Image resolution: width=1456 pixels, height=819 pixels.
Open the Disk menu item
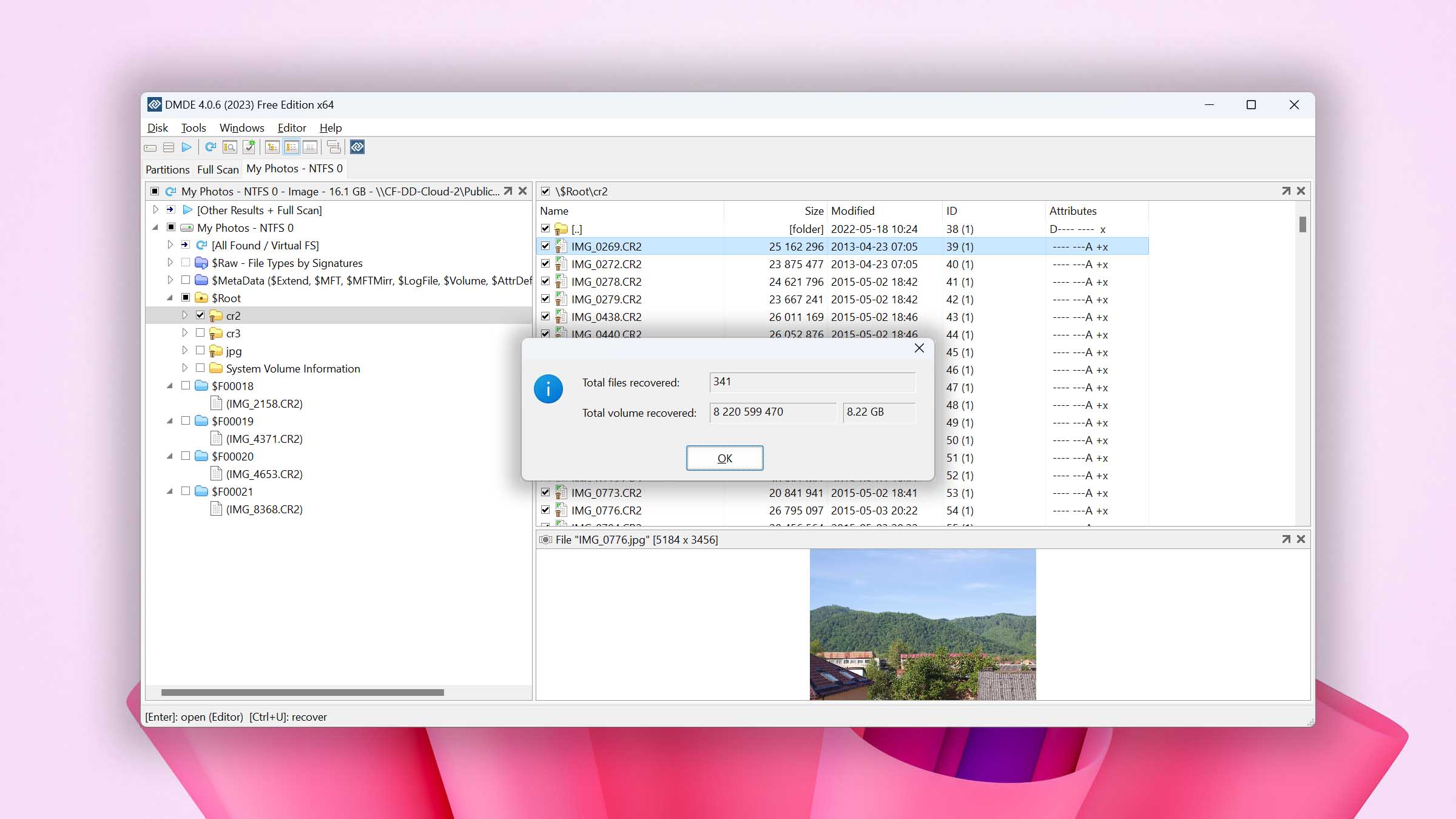point(158,127)
